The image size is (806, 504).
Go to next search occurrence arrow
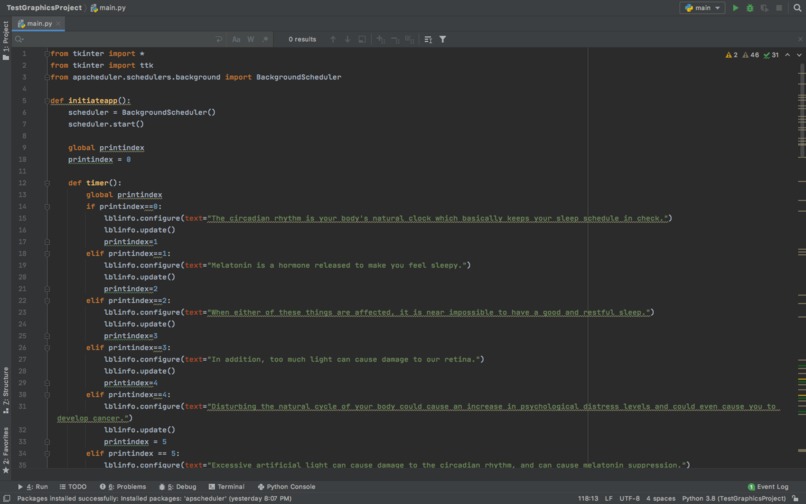tap(347, 39)
